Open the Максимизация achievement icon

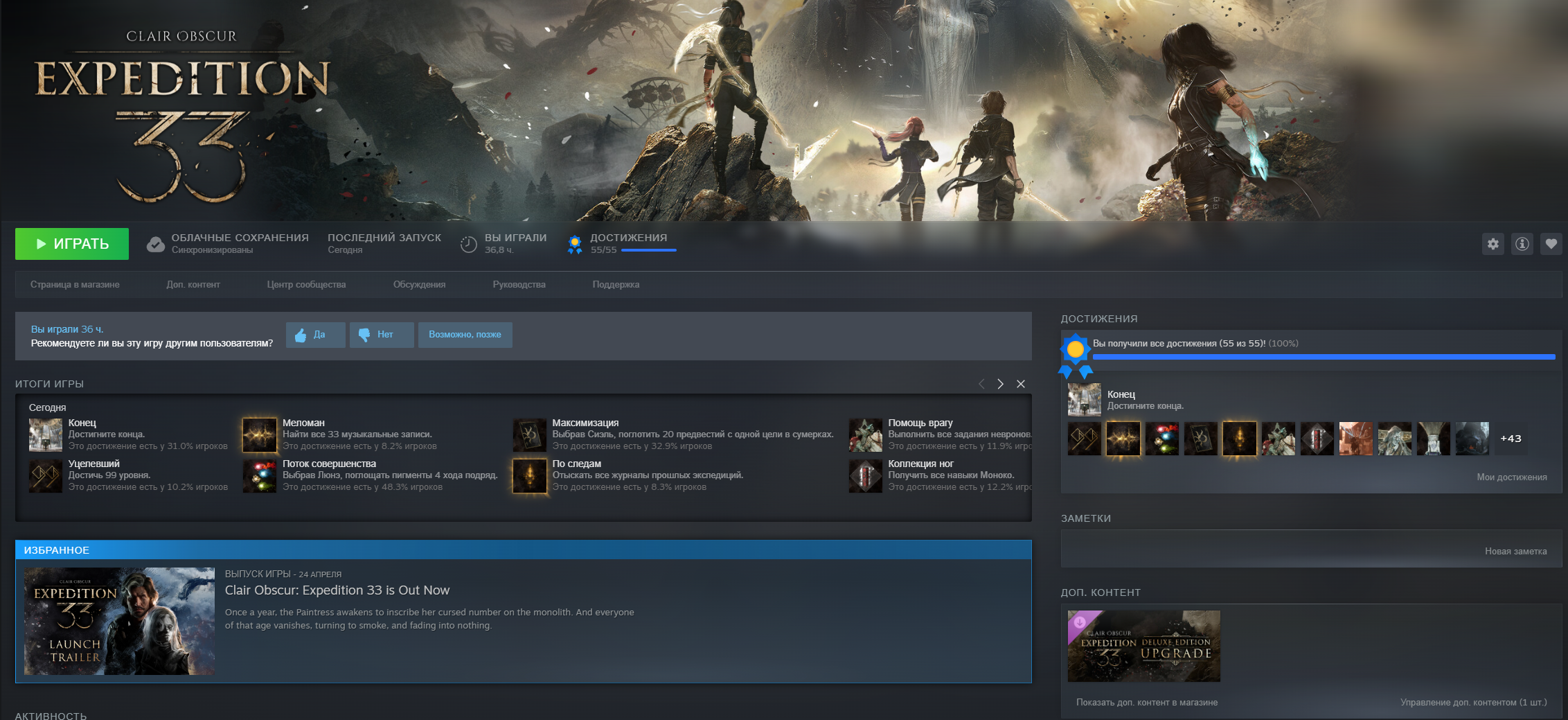530,435
